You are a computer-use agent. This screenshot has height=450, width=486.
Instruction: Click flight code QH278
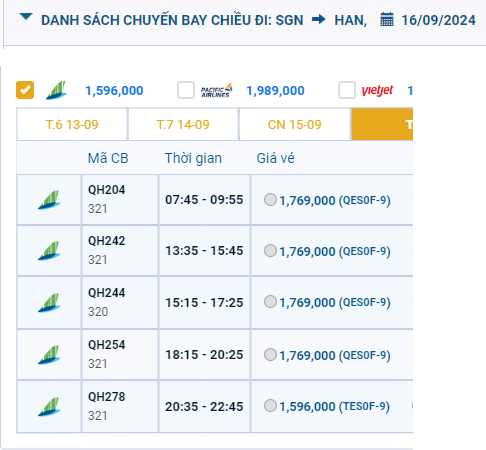(x=107, y=397)
